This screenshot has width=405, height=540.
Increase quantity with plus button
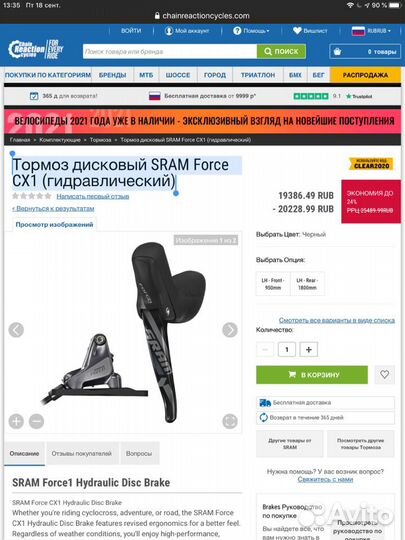click(x=309, y=349)
